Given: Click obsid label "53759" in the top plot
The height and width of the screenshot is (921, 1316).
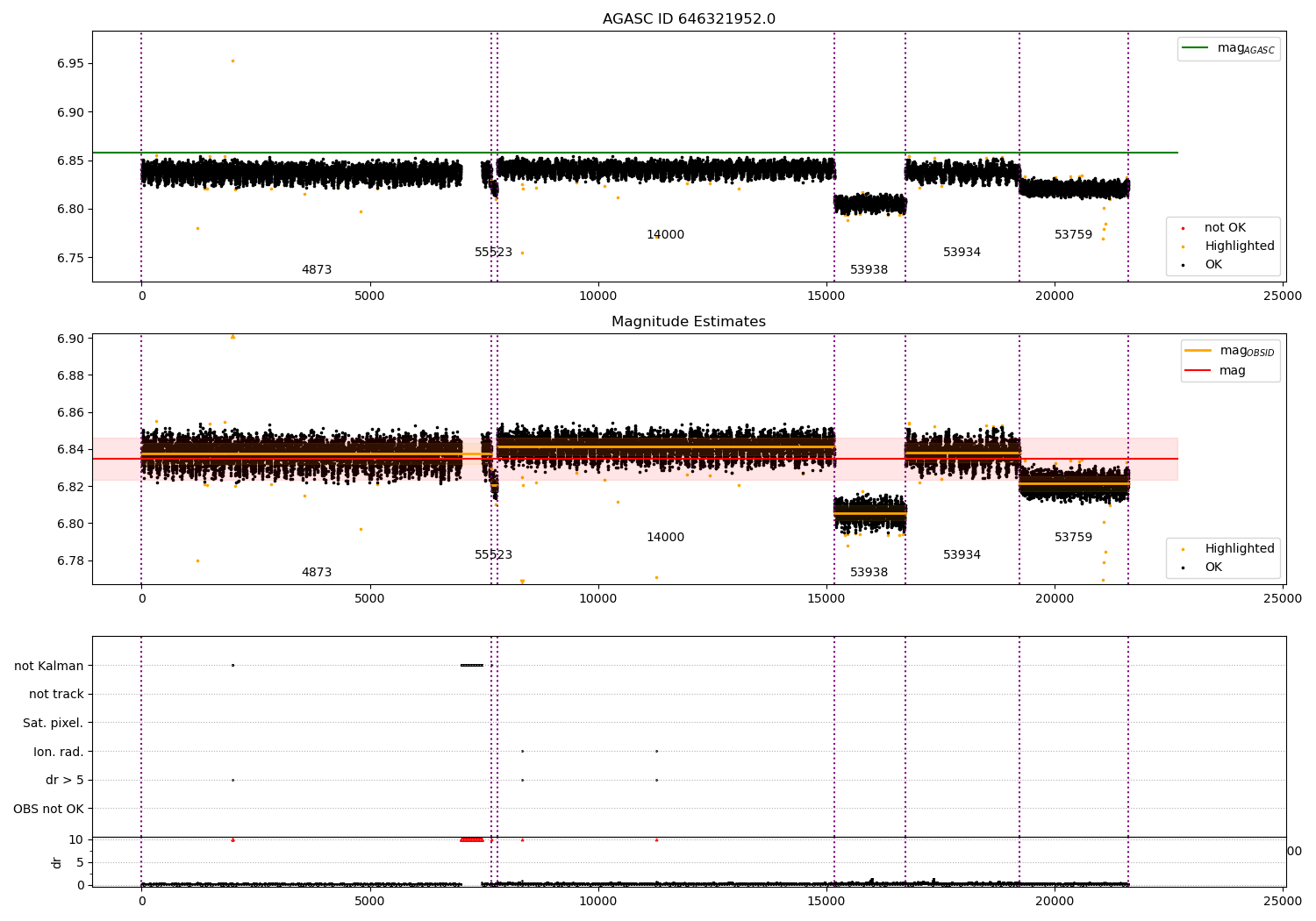Looking at the screenshot, I should tap(1074, 235).
